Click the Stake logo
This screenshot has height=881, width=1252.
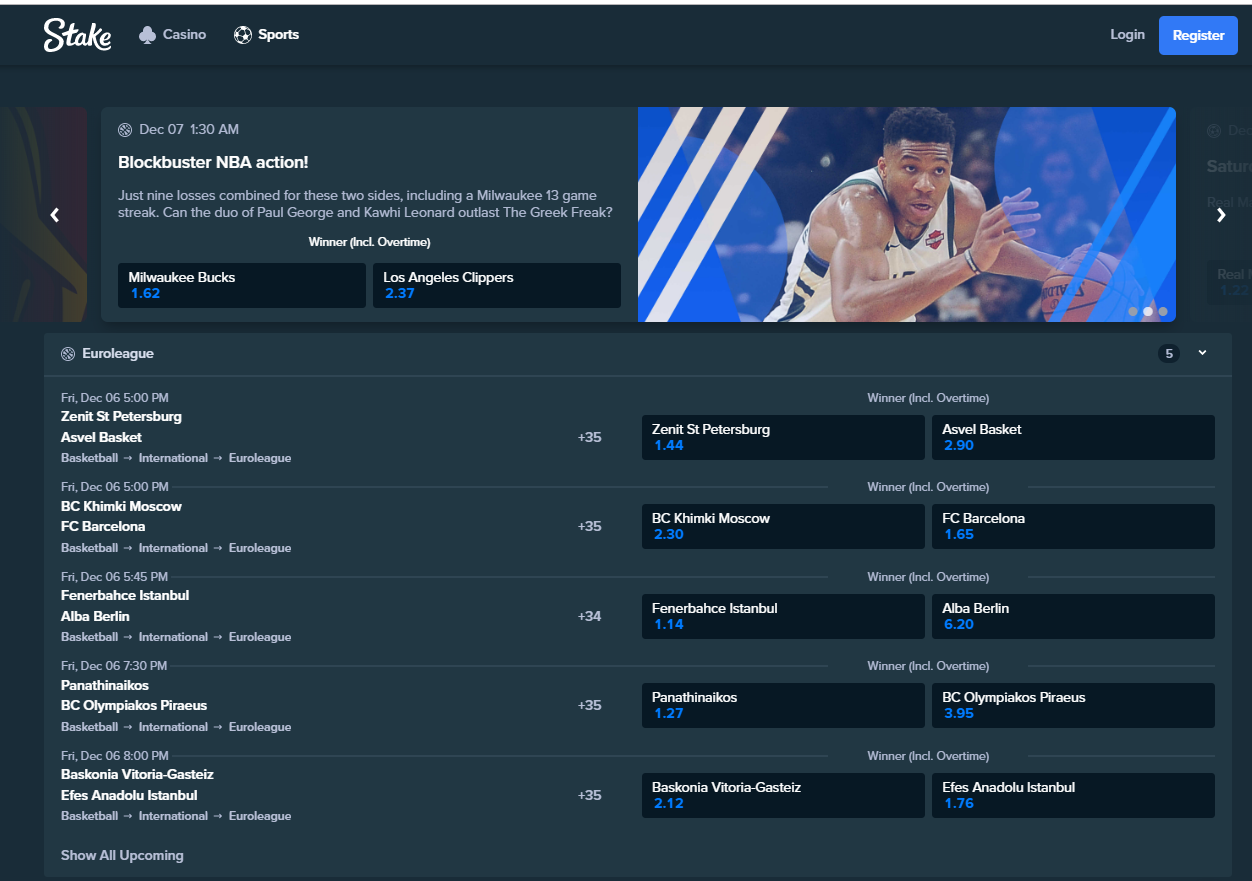pyautogui.click(x=77, y=35)
